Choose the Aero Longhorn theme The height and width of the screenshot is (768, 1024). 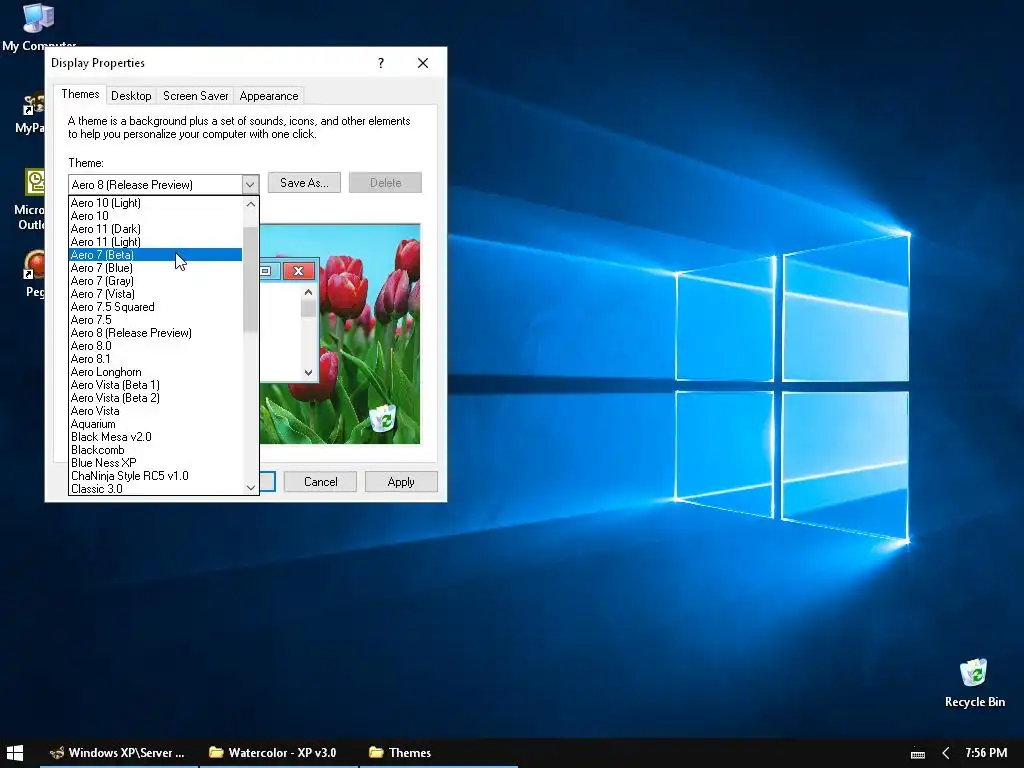tap(155, 372)
